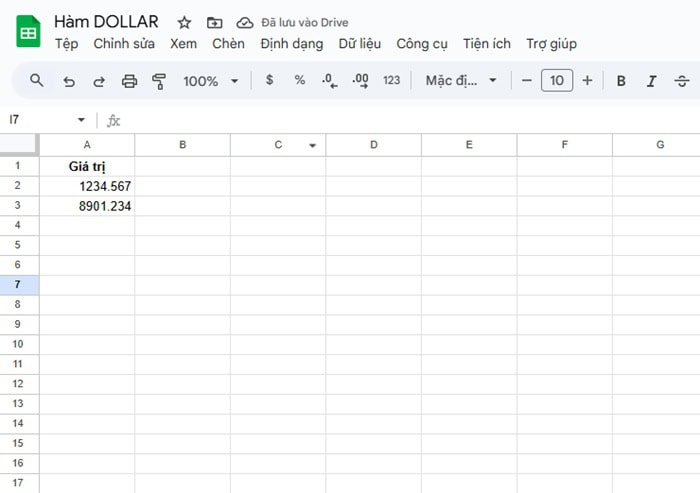Star the Hàm DOLLAR document
The image size is (700, 493).
click(184, 22)
